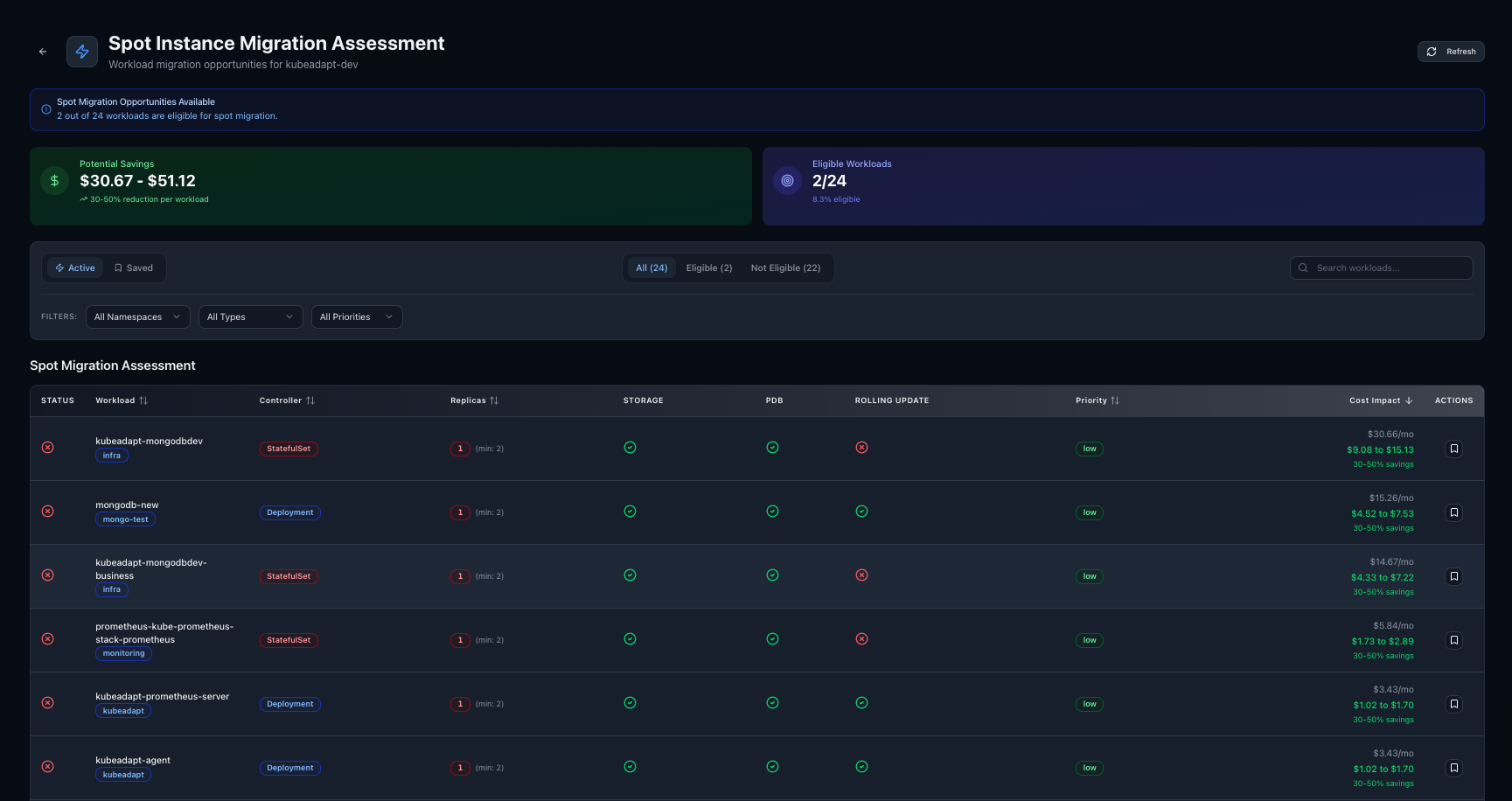This screenshot has width=1512, height=801.
Task: Click the Search workloads input field
Action: [x=1382, y=268]
